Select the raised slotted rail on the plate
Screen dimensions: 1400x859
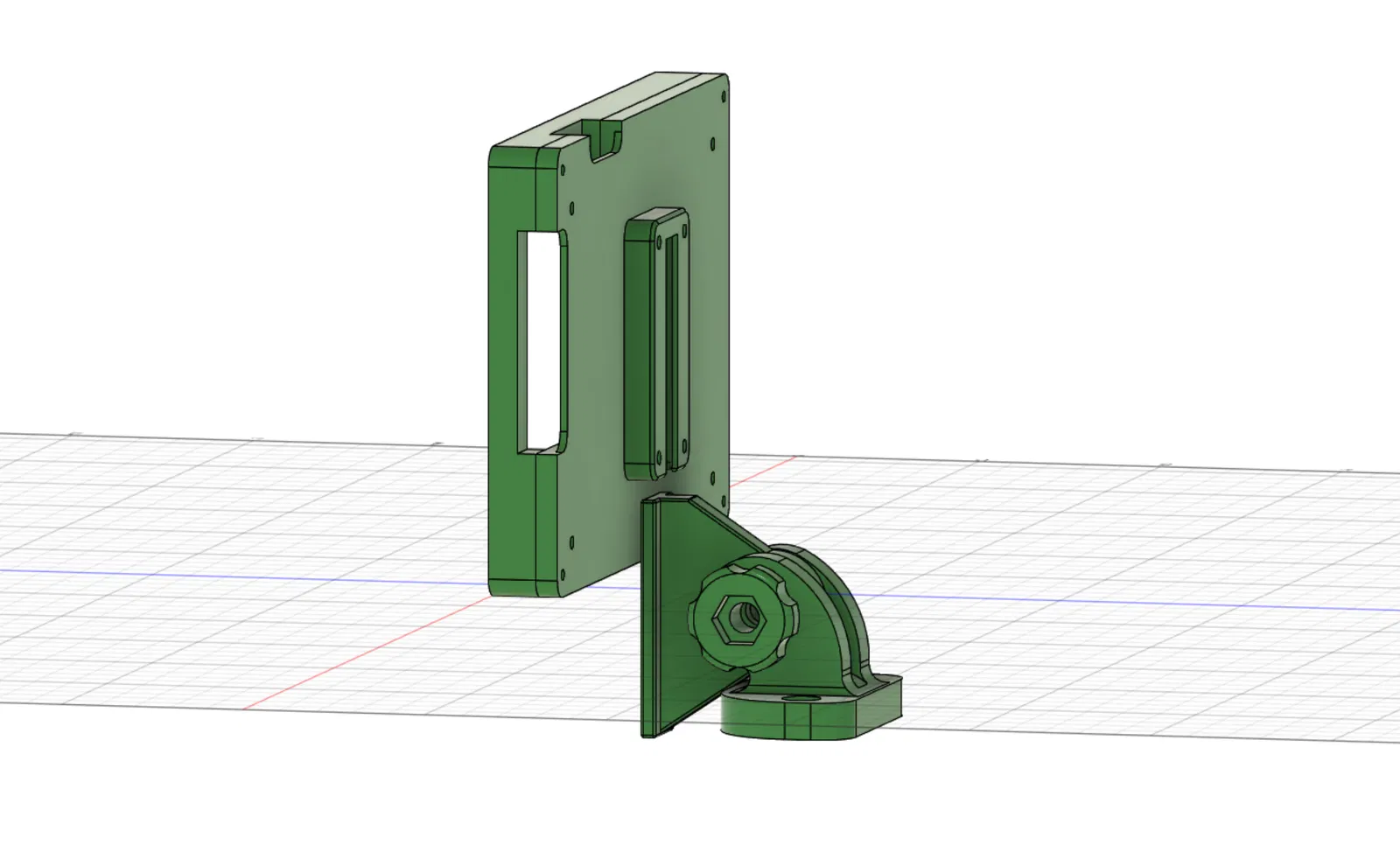[x=657, y=345]
